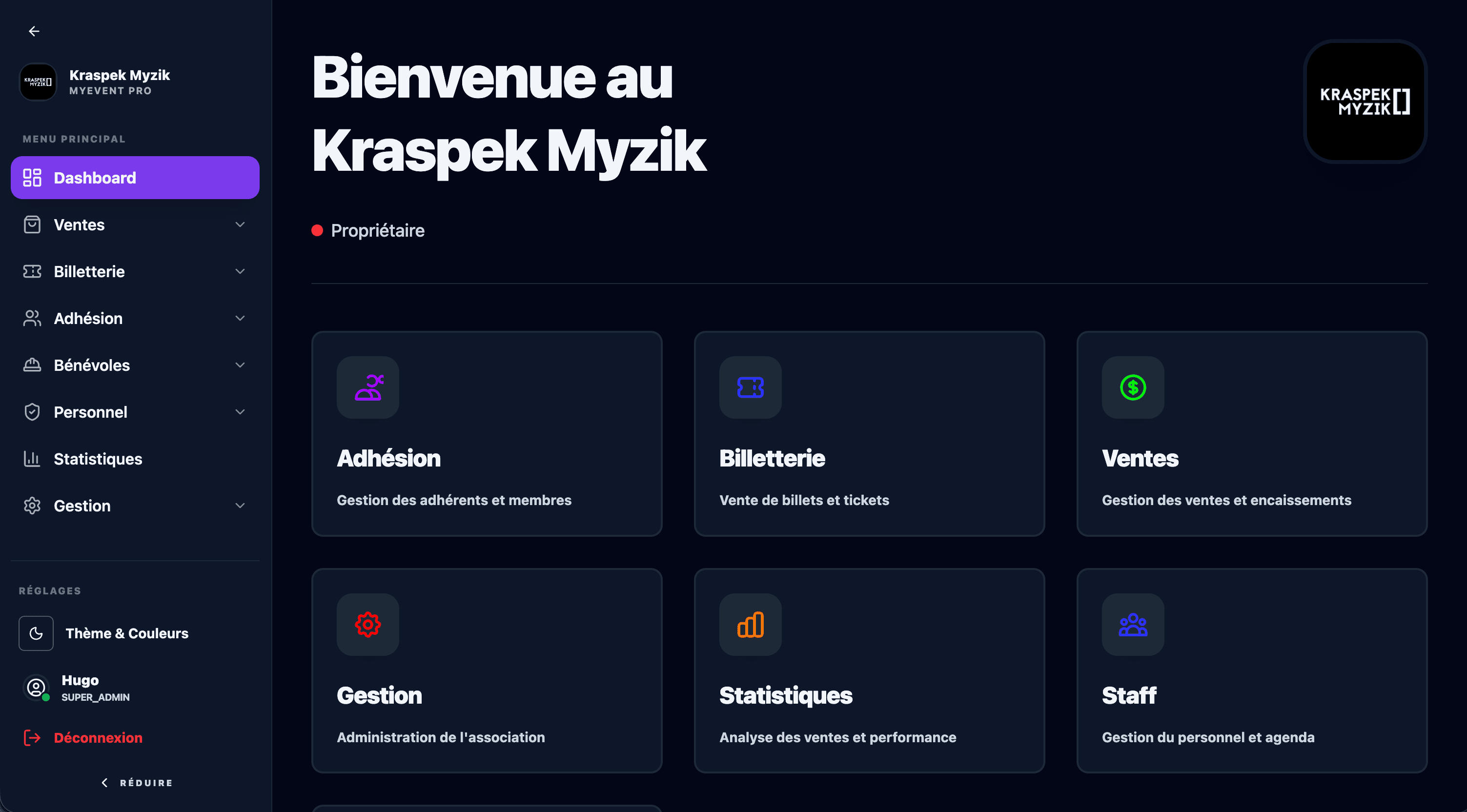Viewport: 1467px width, 812px height.
Task: Click the SUPER_ADMIN role text
Action: (95, 697)
